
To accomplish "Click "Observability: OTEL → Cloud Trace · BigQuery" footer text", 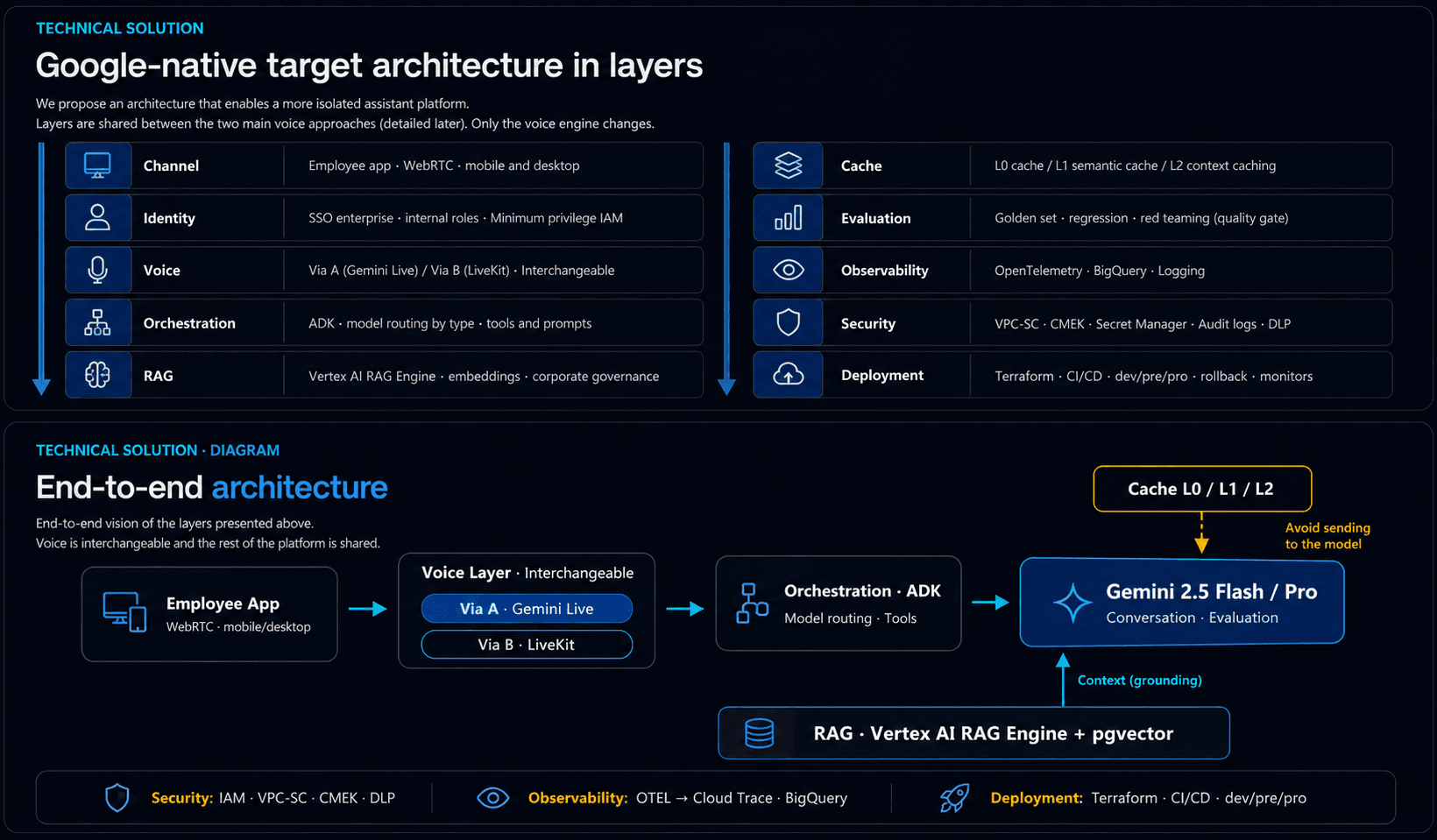I will [688, 798].
